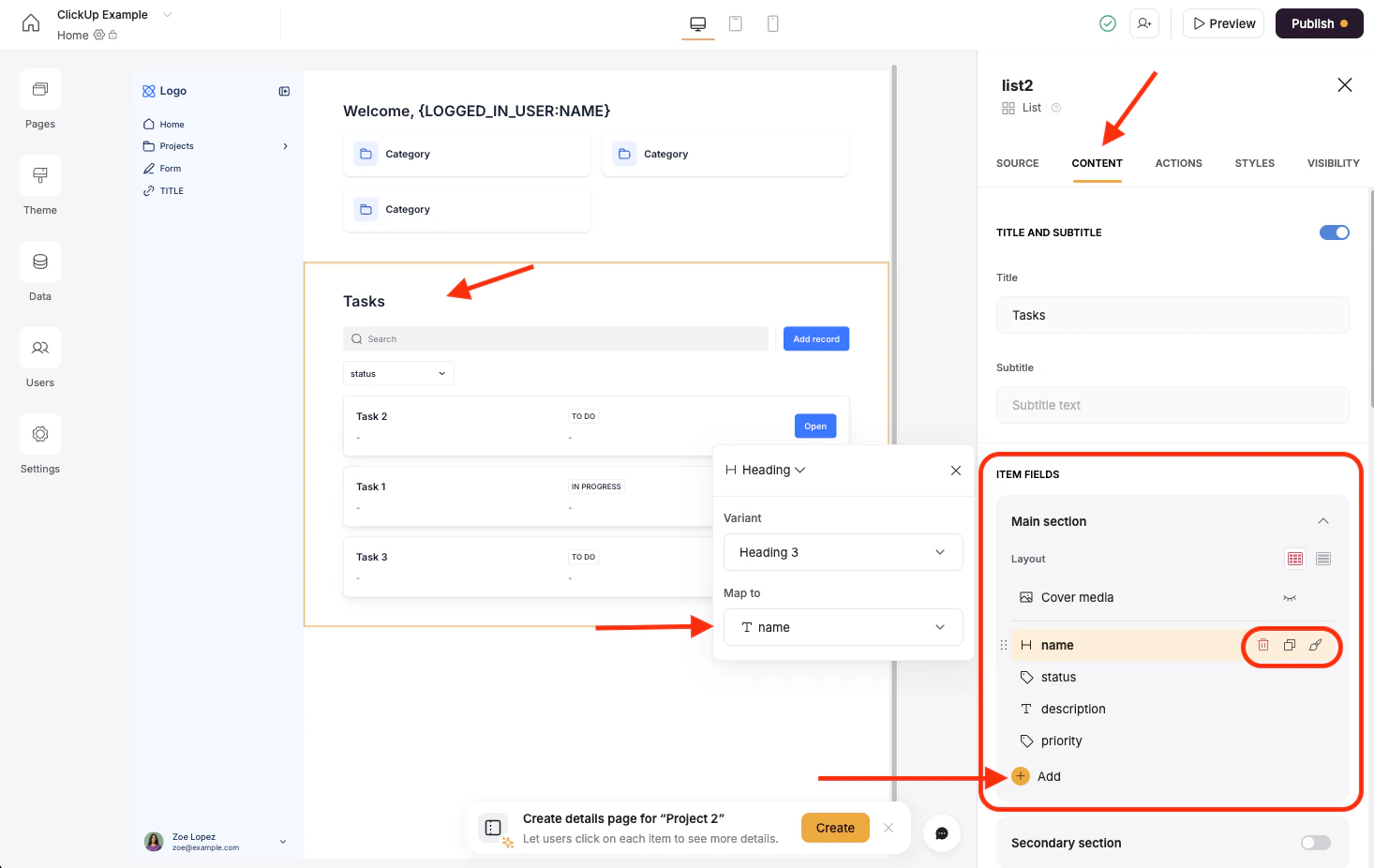The height and width of the screenshot is (868, 1374).
Task: Switch to the STYLES tab
Action: (1255, 163)
